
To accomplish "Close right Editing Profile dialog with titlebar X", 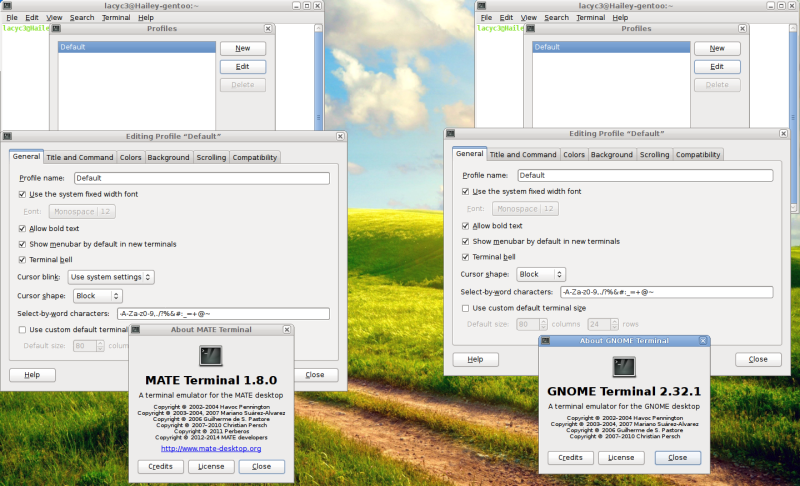I will coord(784,133).
